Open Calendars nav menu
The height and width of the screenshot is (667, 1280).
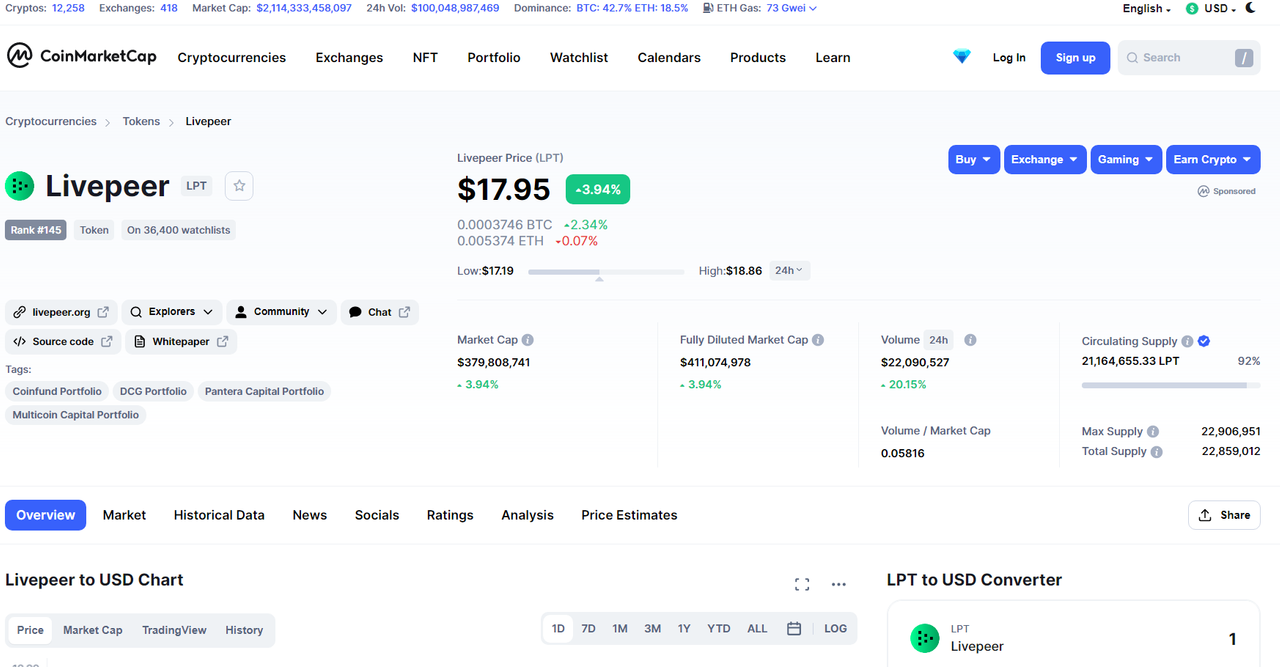669,58
